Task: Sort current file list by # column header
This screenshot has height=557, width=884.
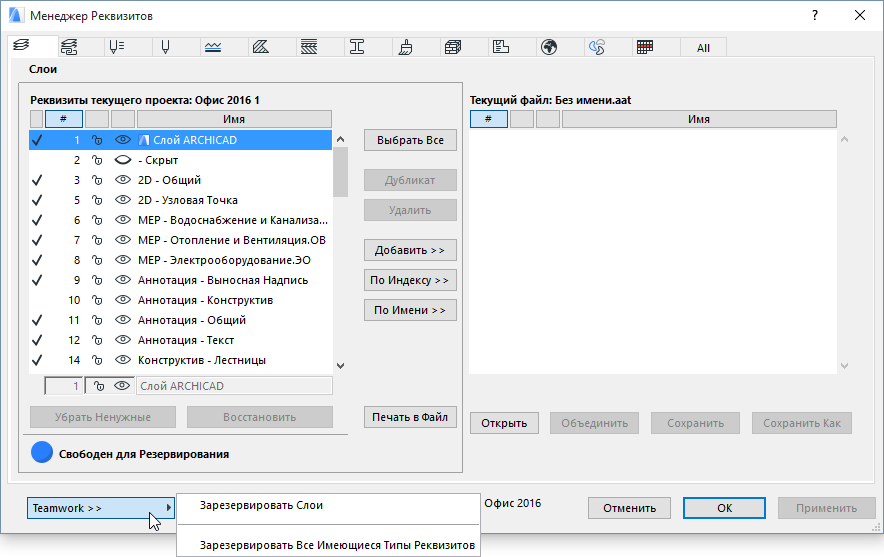Action: tap(489, 119)
